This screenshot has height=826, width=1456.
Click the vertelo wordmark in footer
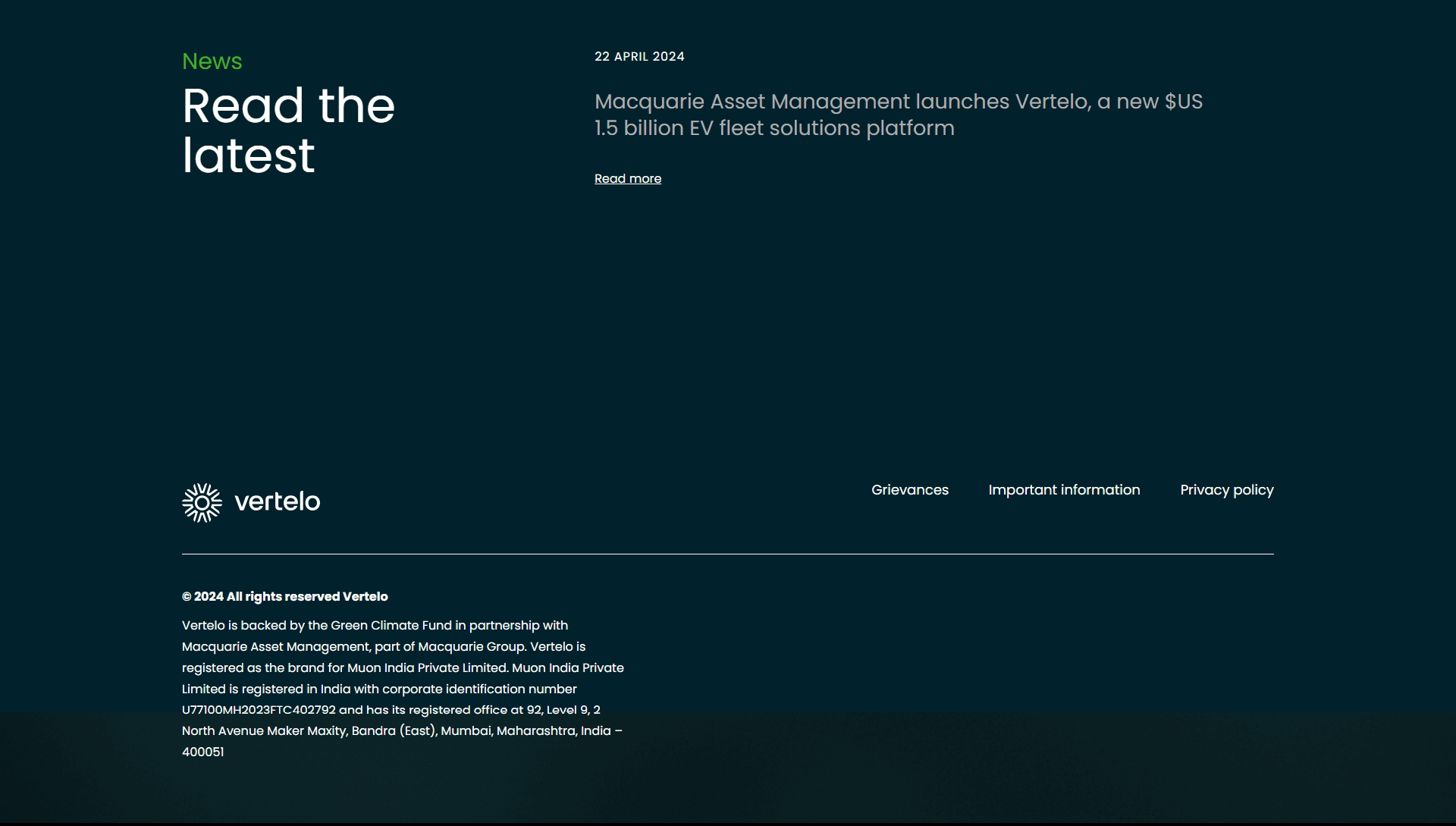pyautogui.click(x=278, y=501)
